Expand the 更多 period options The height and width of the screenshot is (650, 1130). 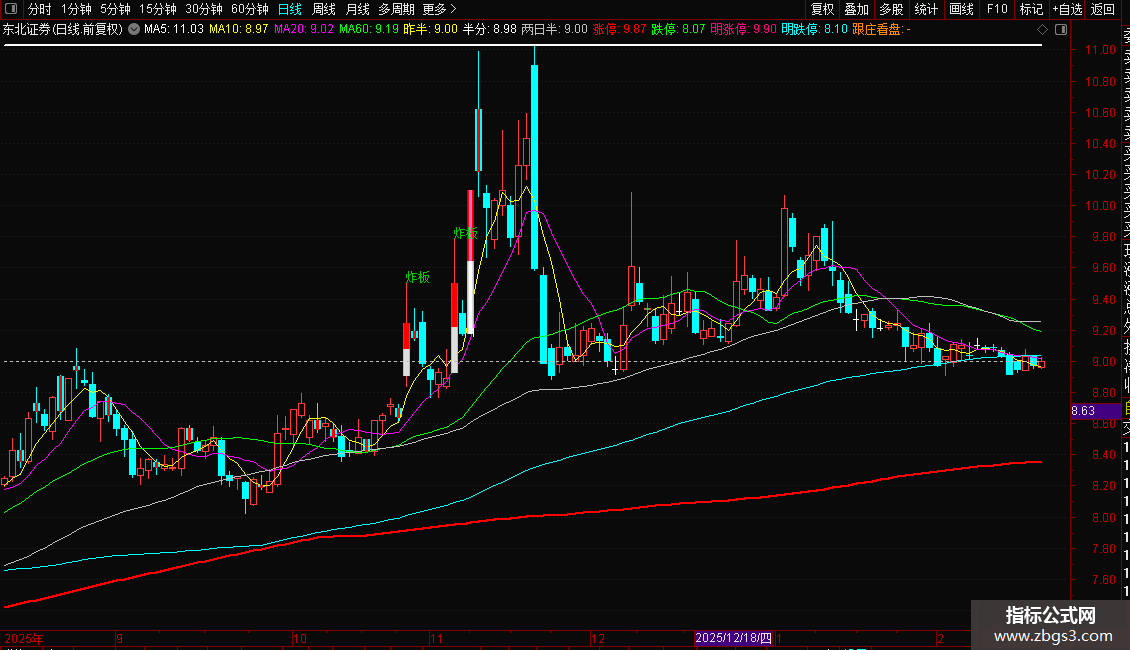tap(439, 9)
